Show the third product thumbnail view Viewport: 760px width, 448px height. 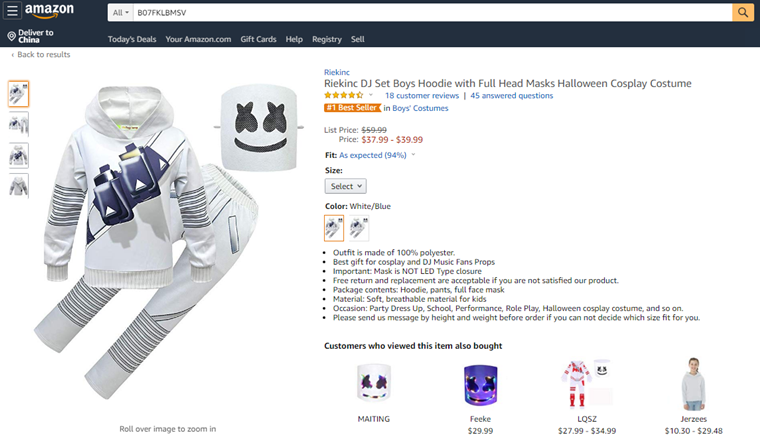pyautogui.click(x=19, y=155)
